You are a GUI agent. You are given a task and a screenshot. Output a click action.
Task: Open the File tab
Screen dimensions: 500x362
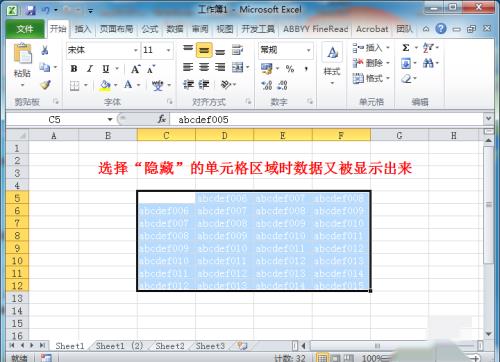coord(25,29)
